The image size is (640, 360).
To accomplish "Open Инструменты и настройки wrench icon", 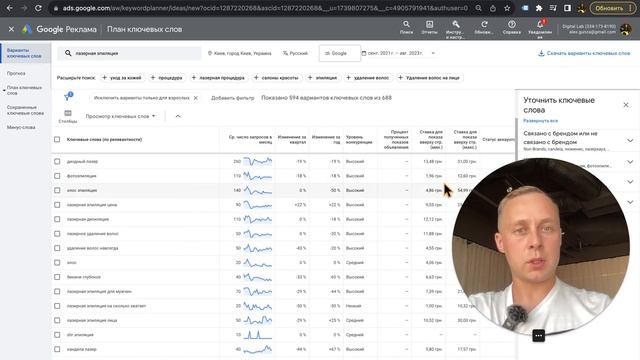I will coord(456,29).
